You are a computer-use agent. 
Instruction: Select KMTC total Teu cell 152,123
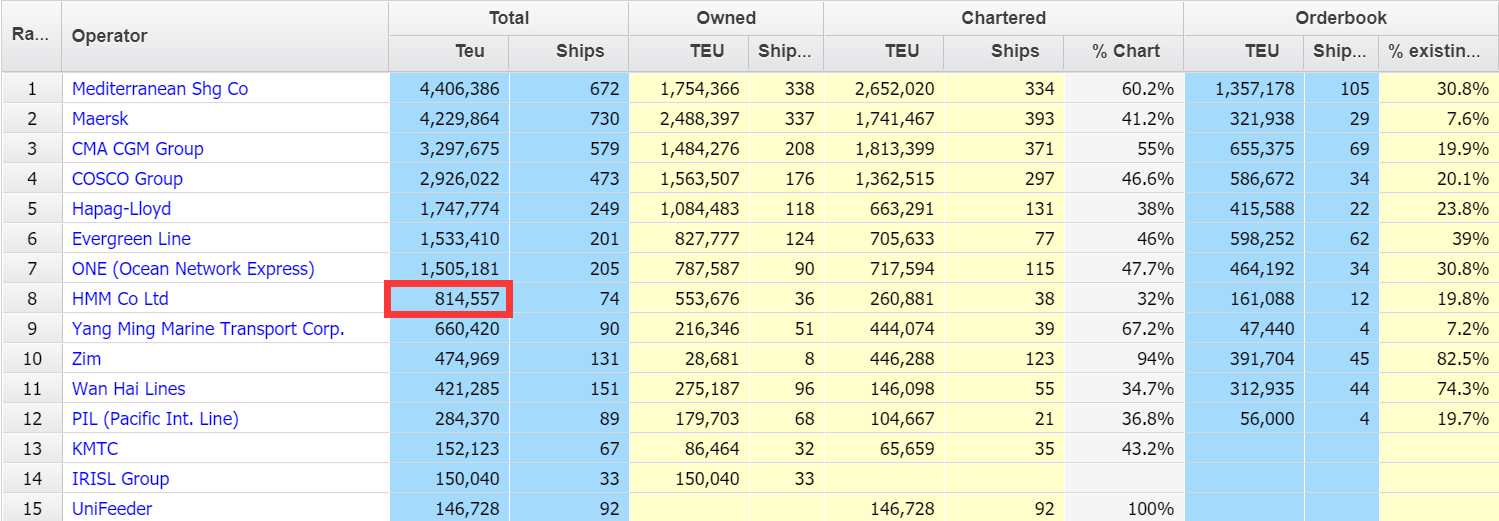click(x=449, y=449)
